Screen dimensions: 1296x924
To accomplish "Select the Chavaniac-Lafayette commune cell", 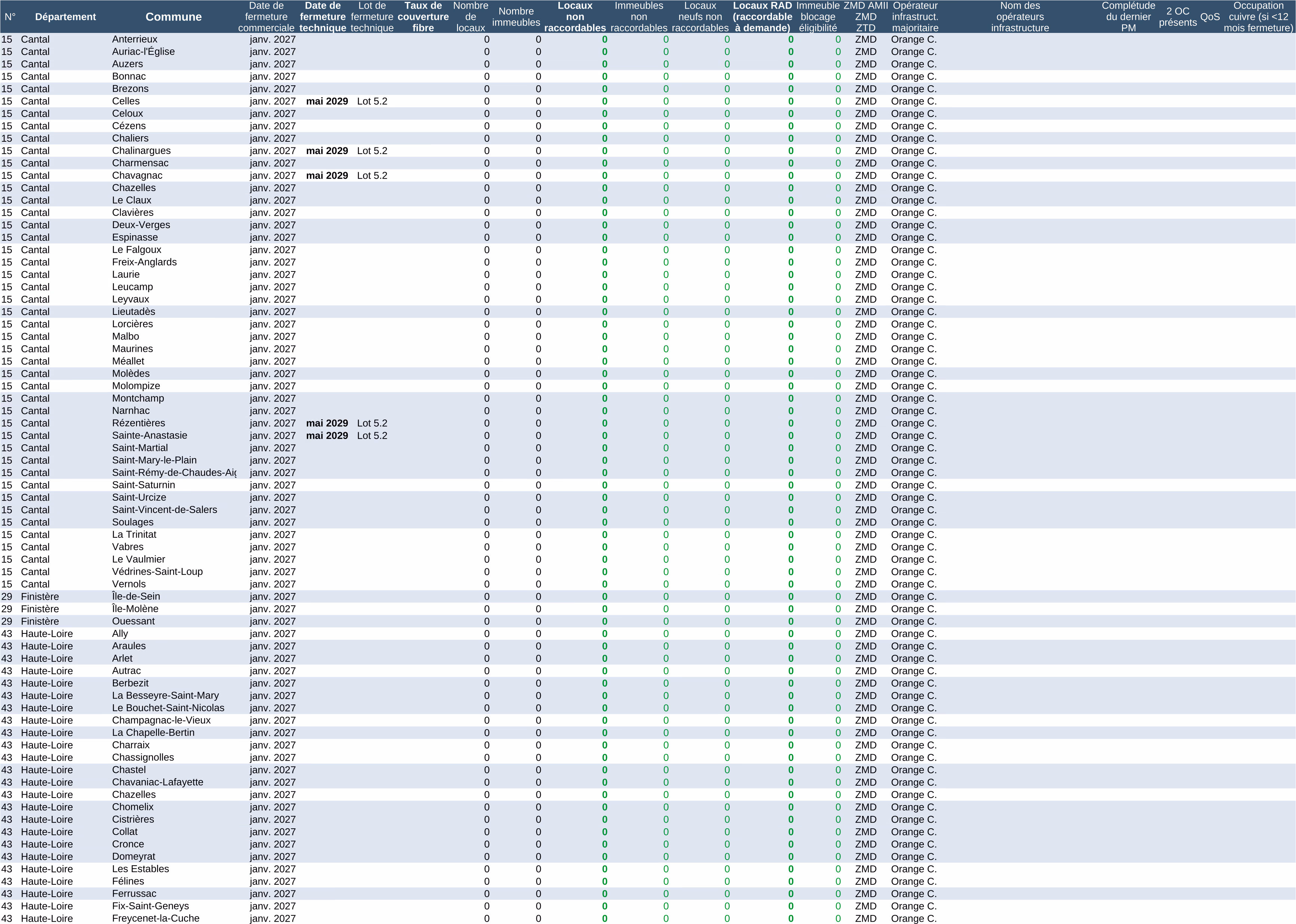I will coord(158,782).
